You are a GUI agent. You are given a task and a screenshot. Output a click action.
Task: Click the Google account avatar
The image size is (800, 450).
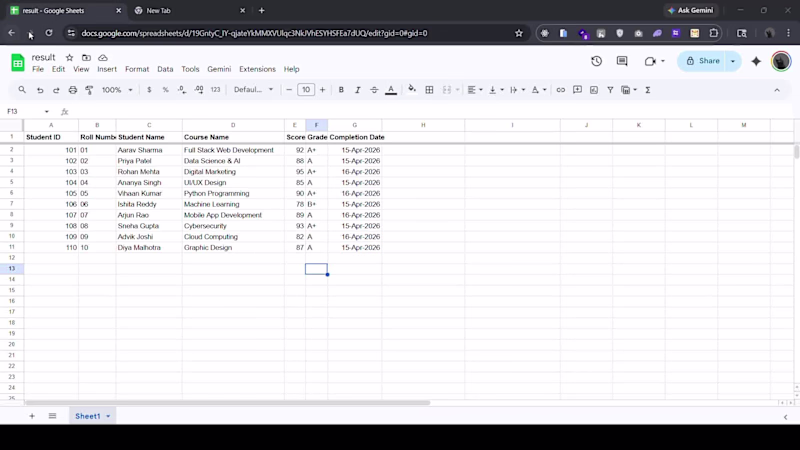(x=781, y=61)
